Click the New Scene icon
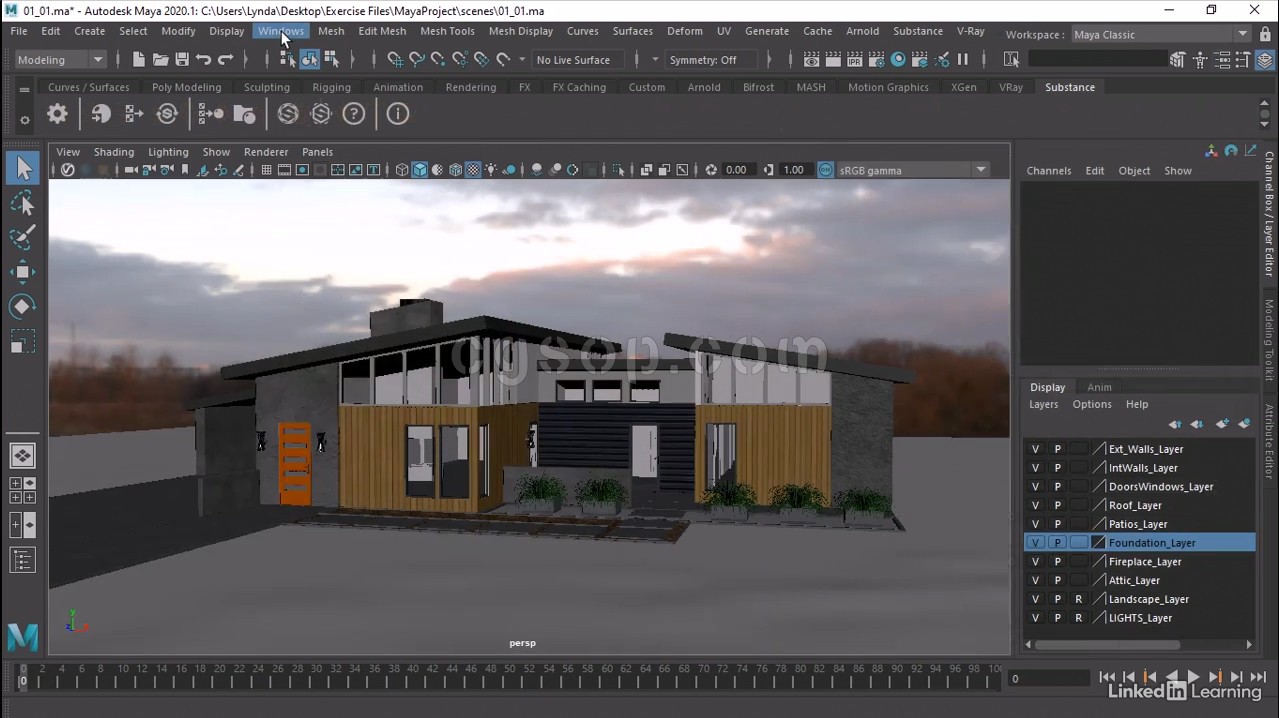This screenshot has width=1279, height=718. (138, 60)
